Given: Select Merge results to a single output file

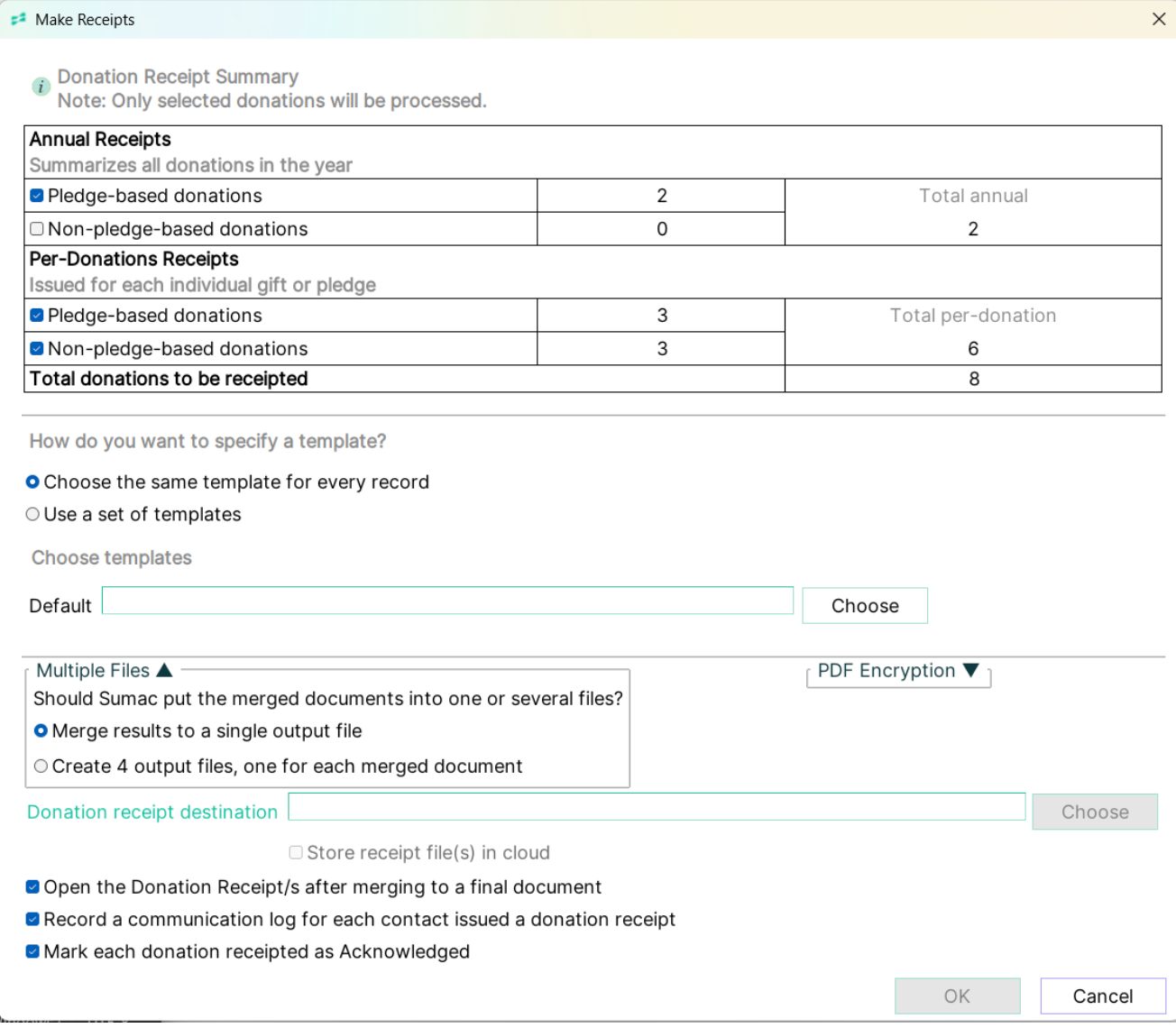Looking at the screenshot, I should click(x=41, y=731).
